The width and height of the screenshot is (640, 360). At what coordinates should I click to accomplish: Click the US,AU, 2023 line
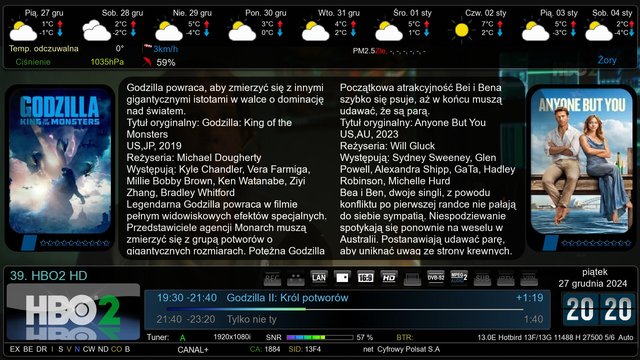[369, 134]
